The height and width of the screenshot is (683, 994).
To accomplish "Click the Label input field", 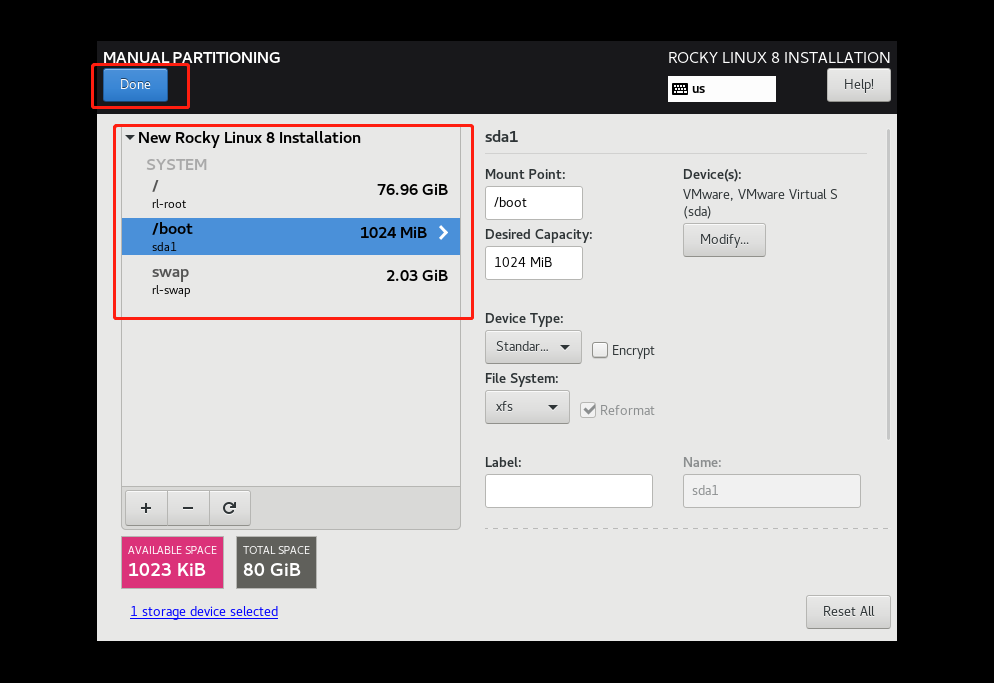I will point(569,491).
